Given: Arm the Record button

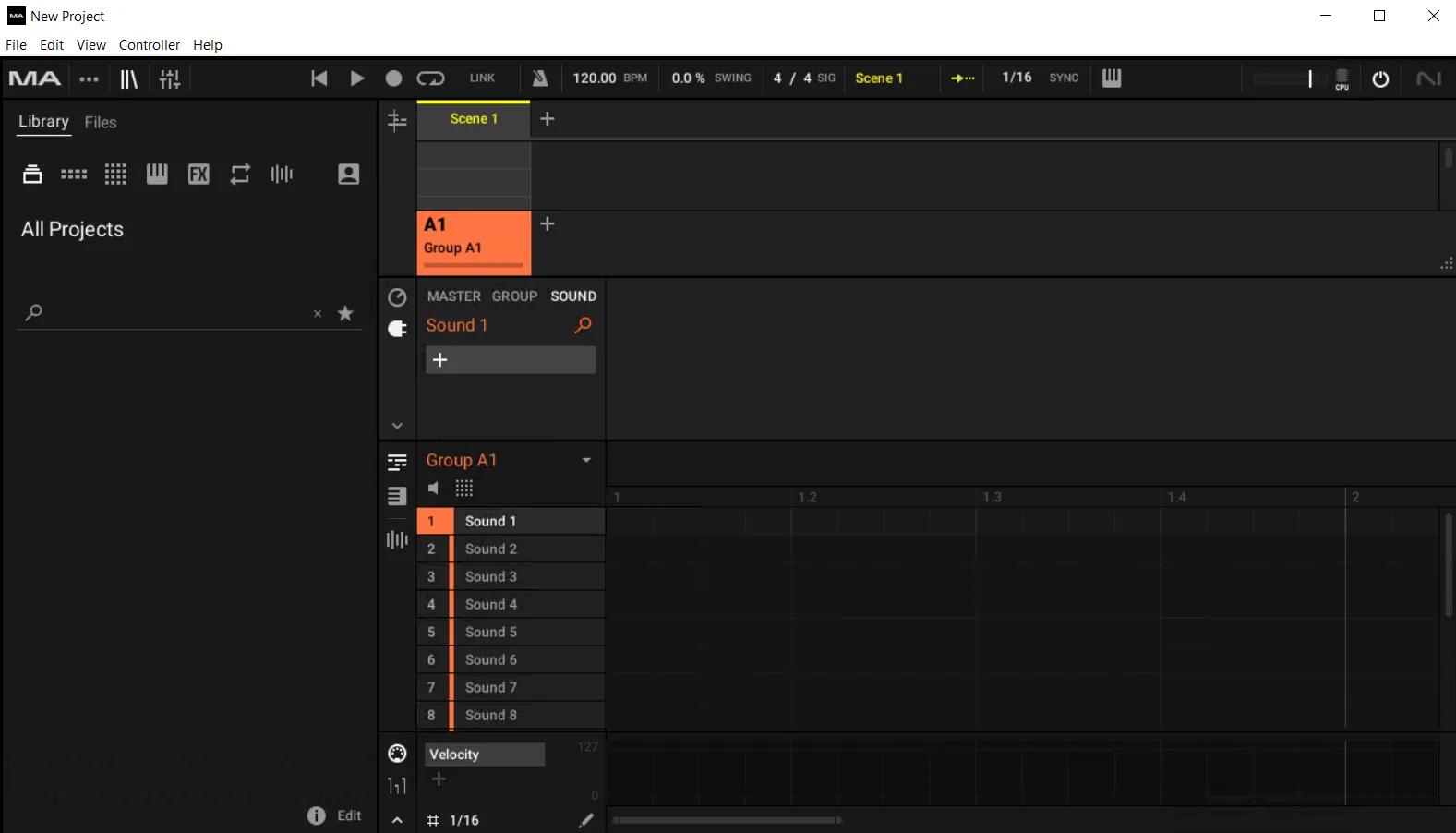Looking at the screenshot, I should pyautogui.click(x=393, y=78).
